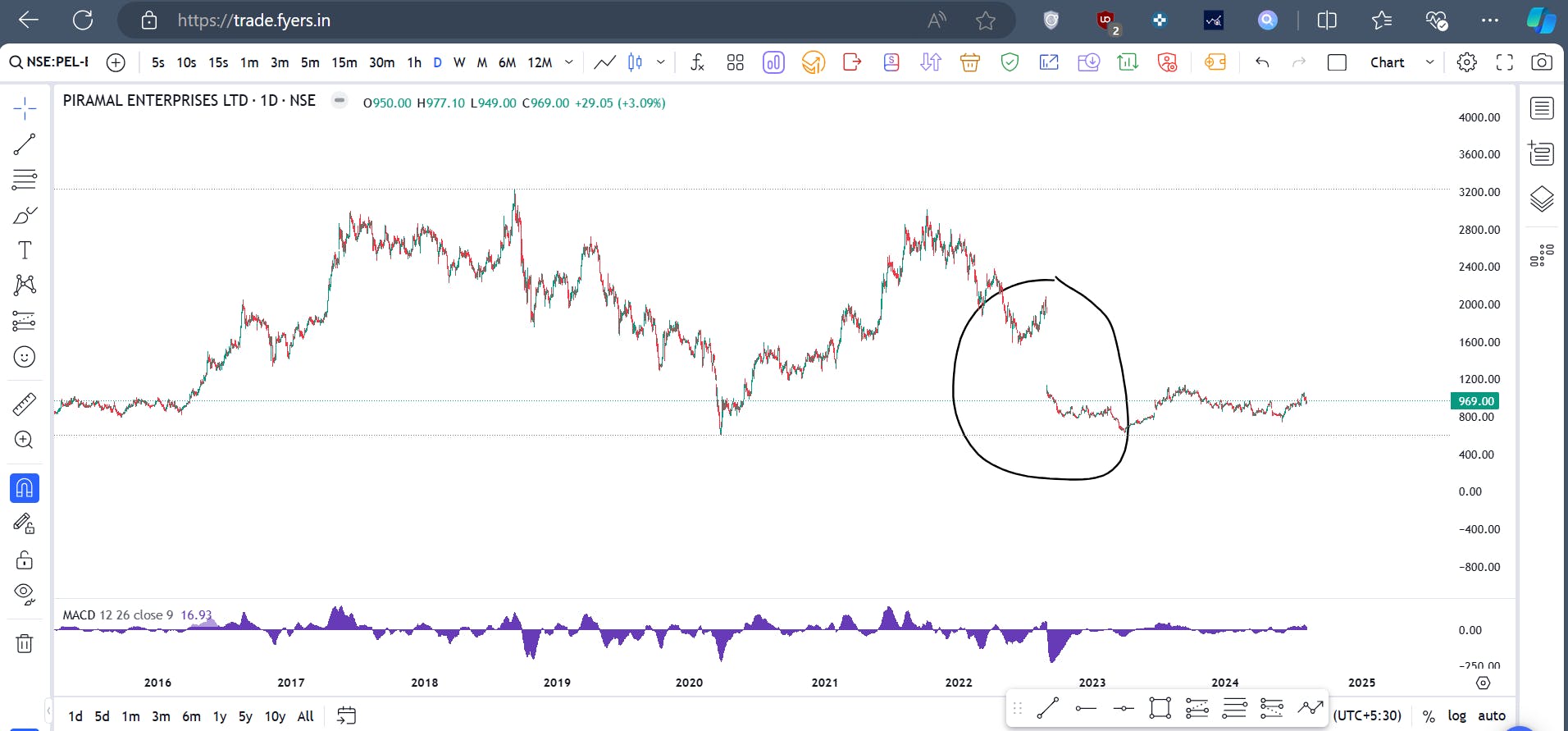Image resolution: width=1568 pixels, height=731 pixels.
Task: Select the chart layout square icon
Action: point(1337,62)
